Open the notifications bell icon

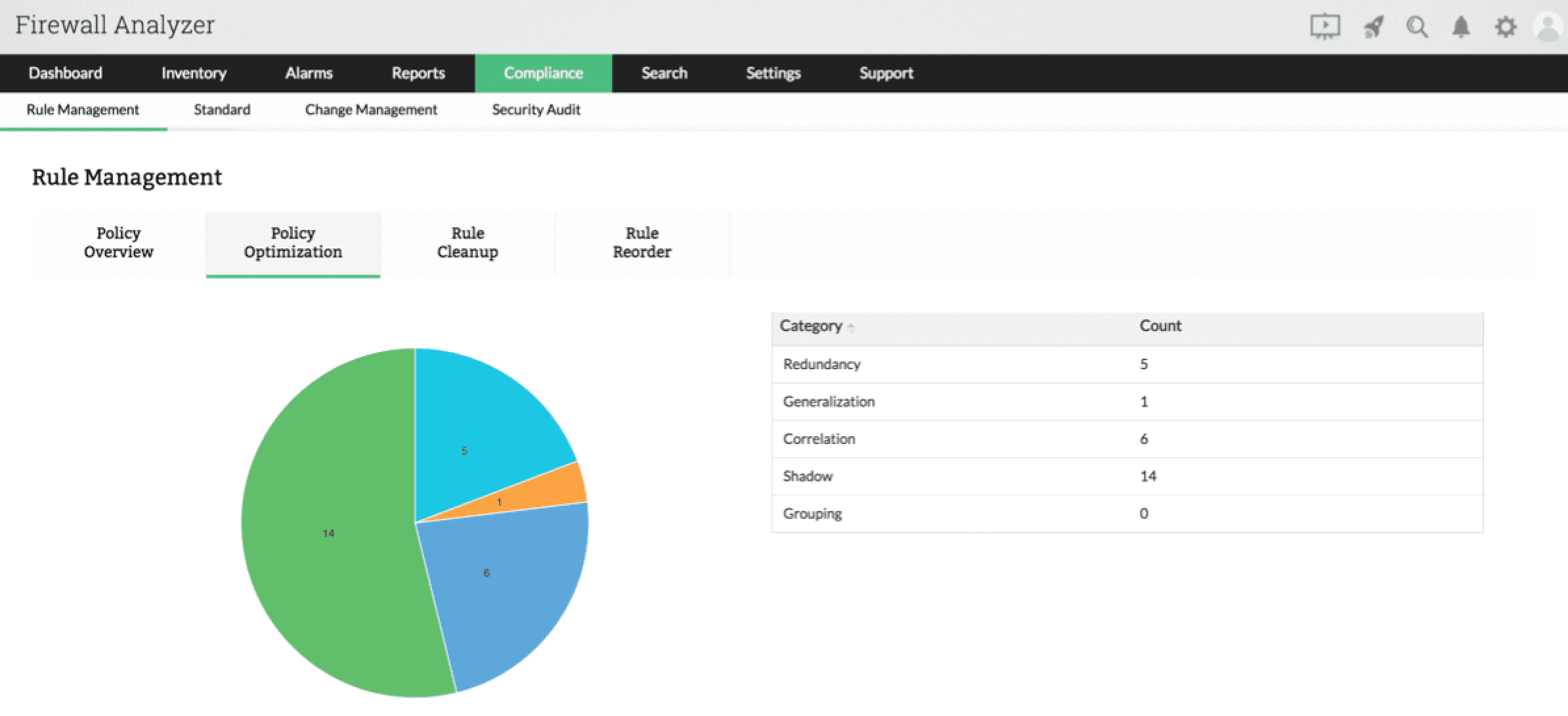tap(1460, 27)
